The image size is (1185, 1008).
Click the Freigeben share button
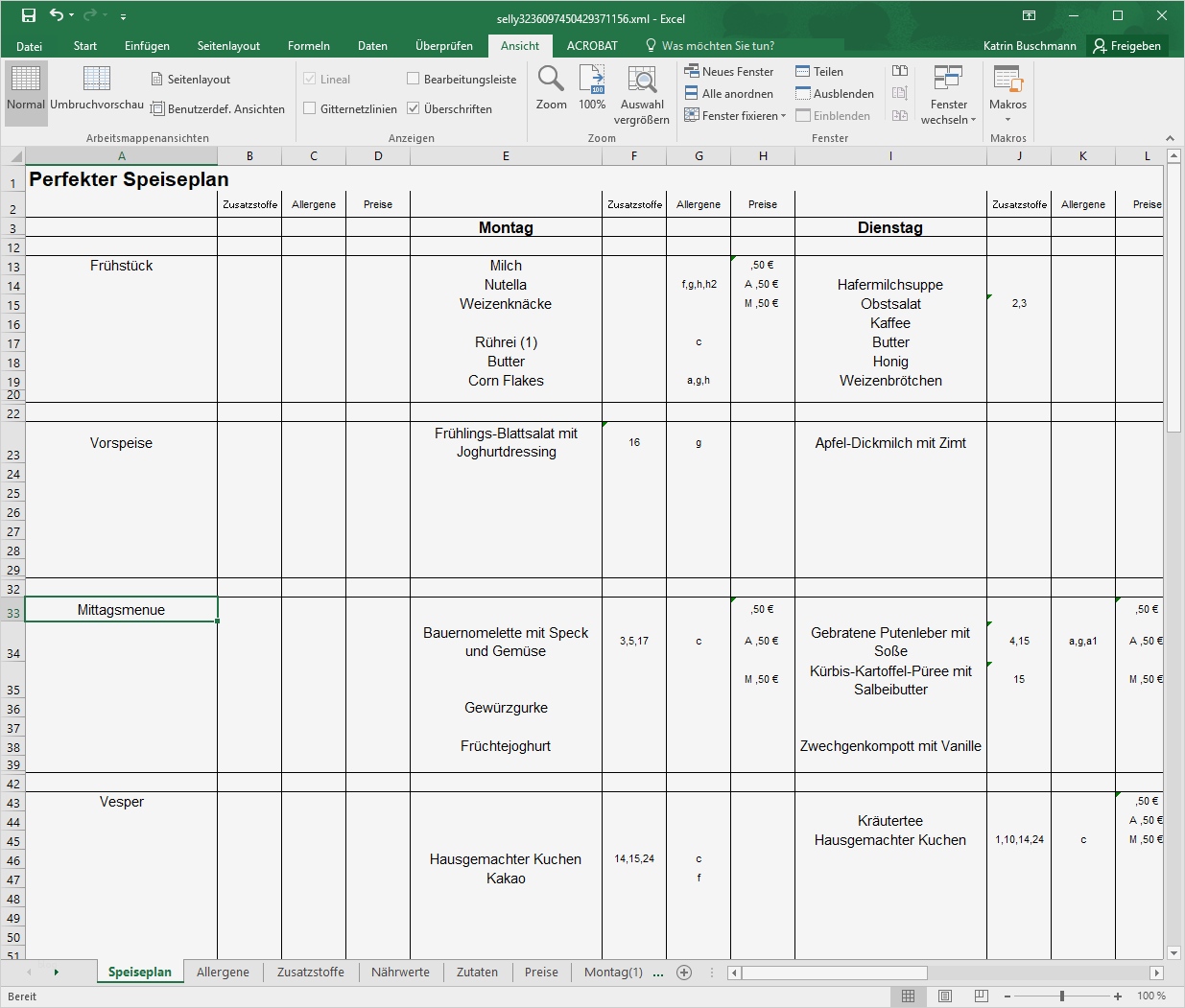1127,46
